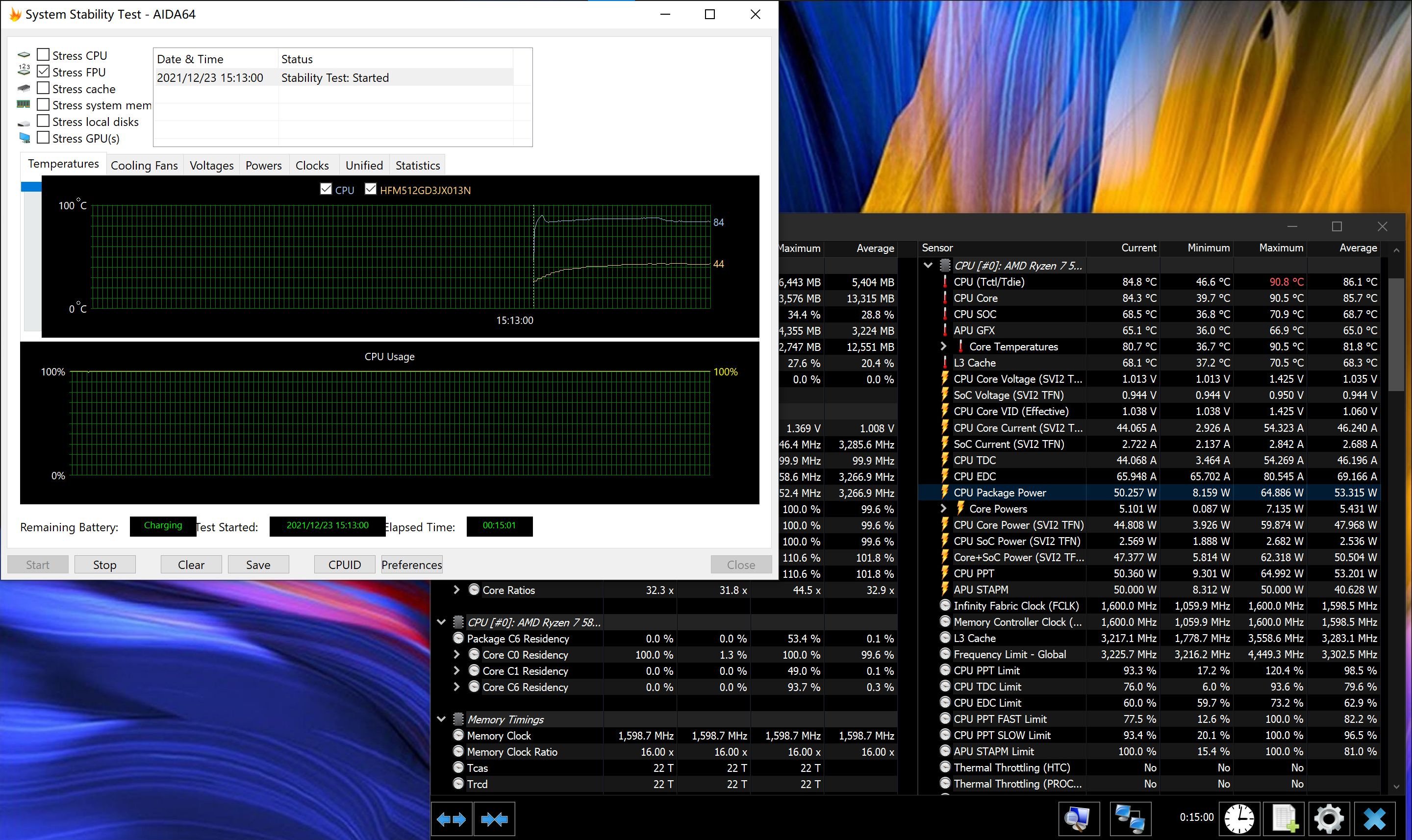The image size is (1412, 840).
Task: Click the clock reset timer icon
Action: pos(1239,819)
